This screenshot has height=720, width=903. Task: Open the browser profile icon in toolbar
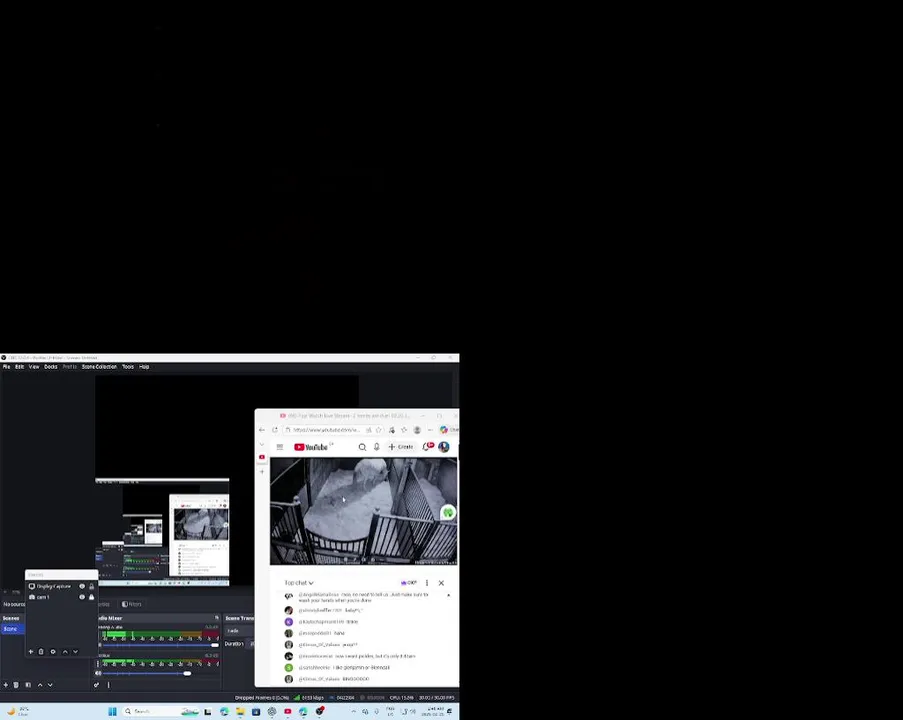(417, 430)
